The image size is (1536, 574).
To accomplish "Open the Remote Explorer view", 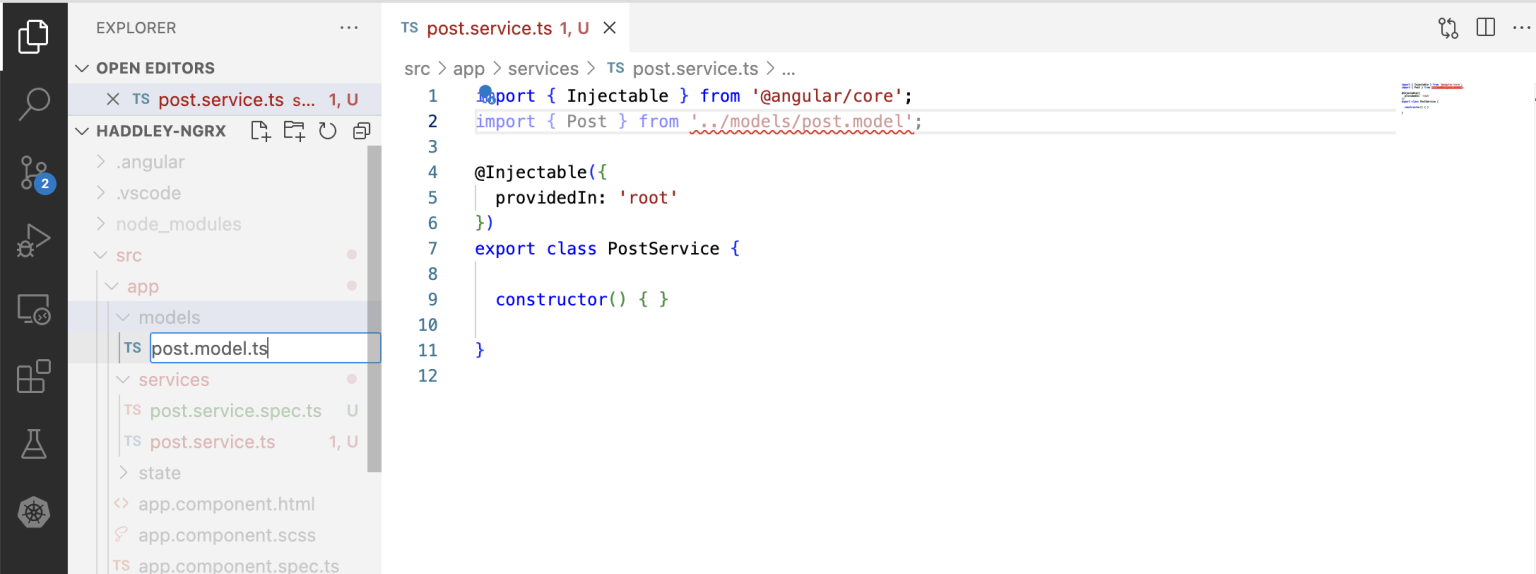I will [34, 311].
